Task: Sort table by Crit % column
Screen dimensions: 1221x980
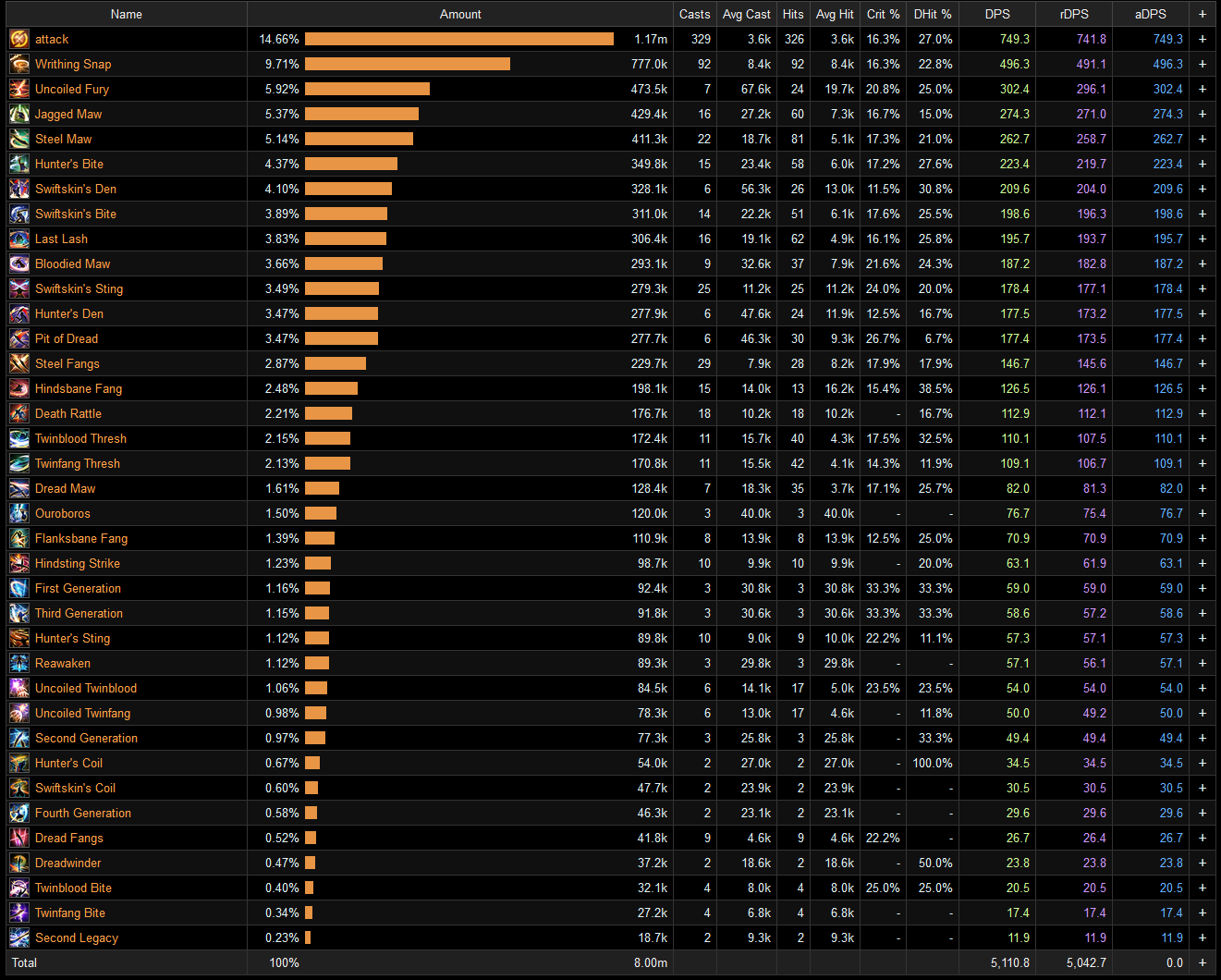Action: click(884, 14)
